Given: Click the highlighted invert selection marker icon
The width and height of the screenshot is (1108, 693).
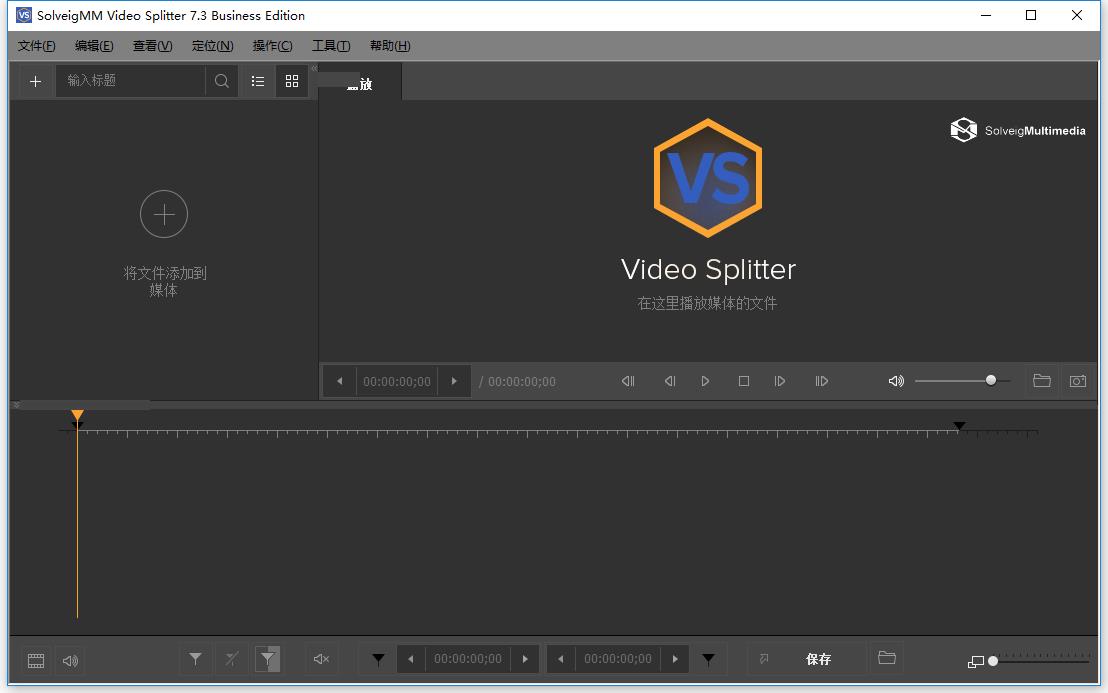Looking at the screenshot, I should click(x=268, y=659).
